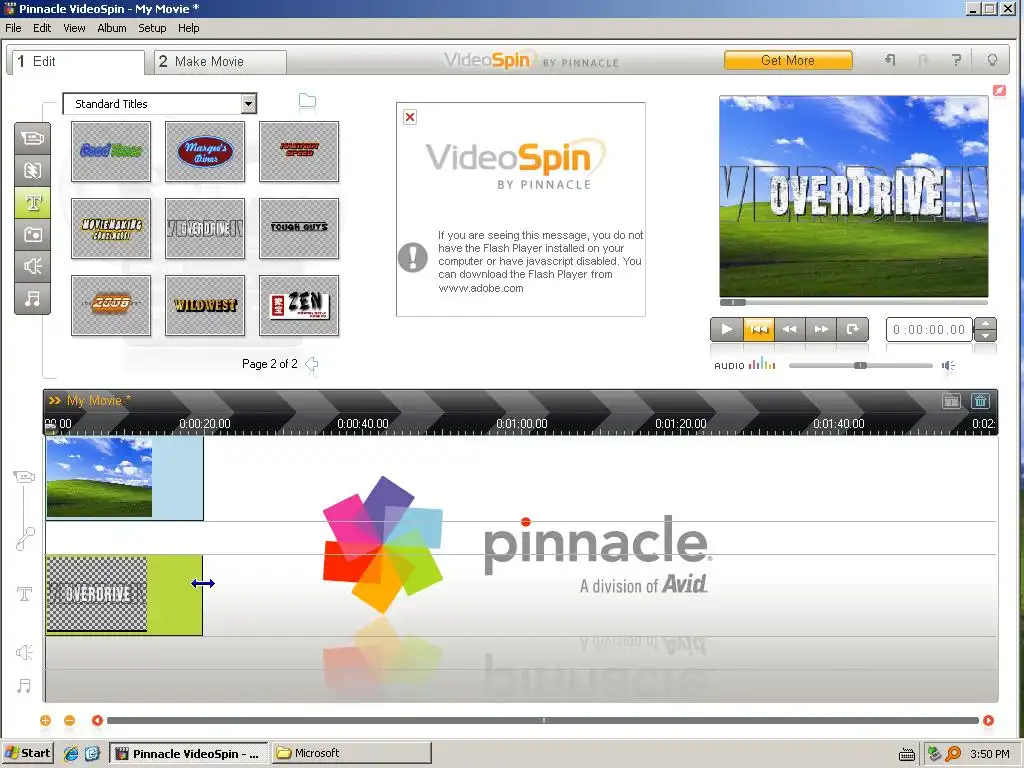Open Microsoft folder in taskbar
This screenshot has width=1024, height=768.
pos(352,753)
